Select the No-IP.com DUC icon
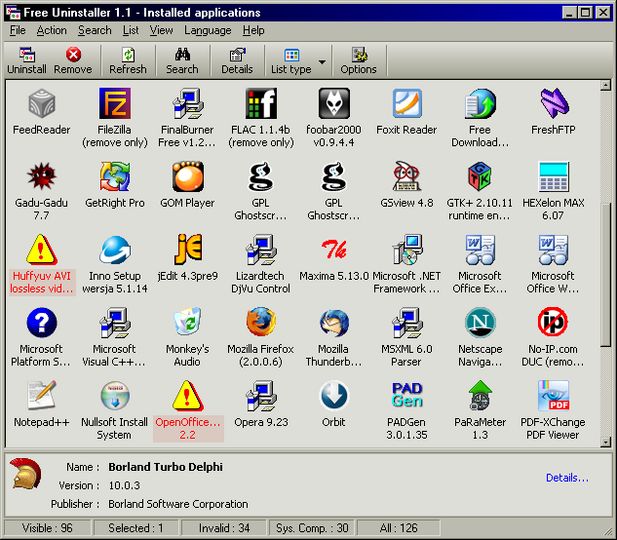 click(553, 323)
